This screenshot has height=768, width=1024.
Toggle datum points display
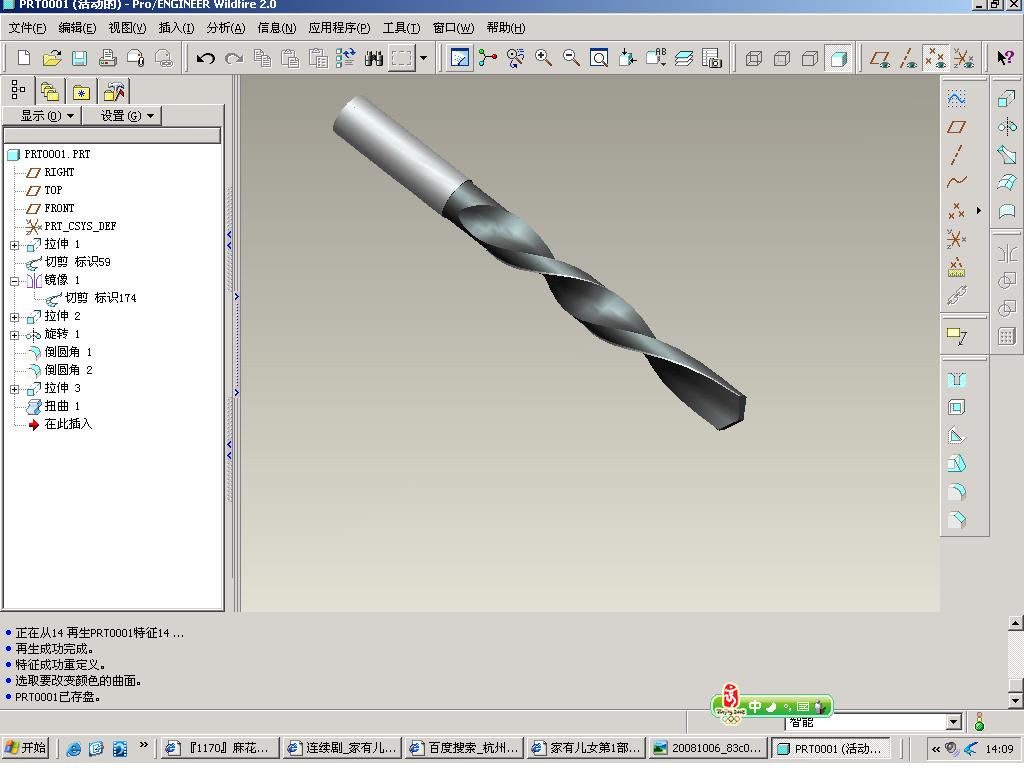(x=936, y=58)
